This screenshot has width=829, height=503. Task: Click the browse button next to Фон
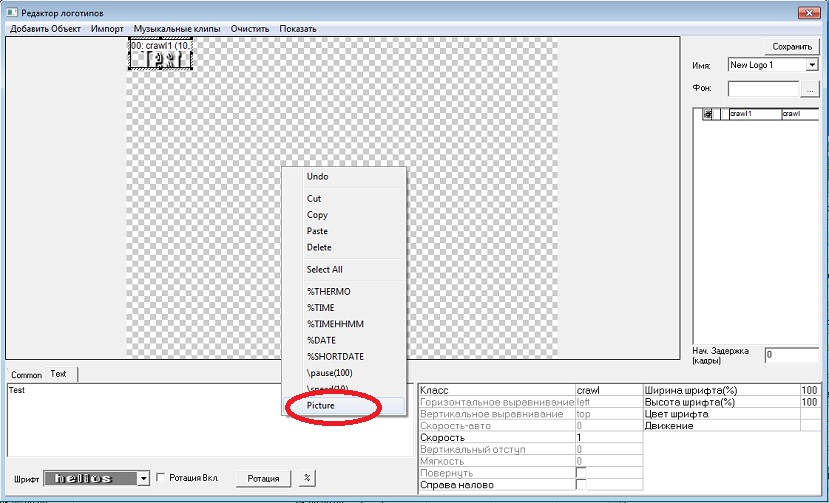pyautogui.click(x=811, y=89)
